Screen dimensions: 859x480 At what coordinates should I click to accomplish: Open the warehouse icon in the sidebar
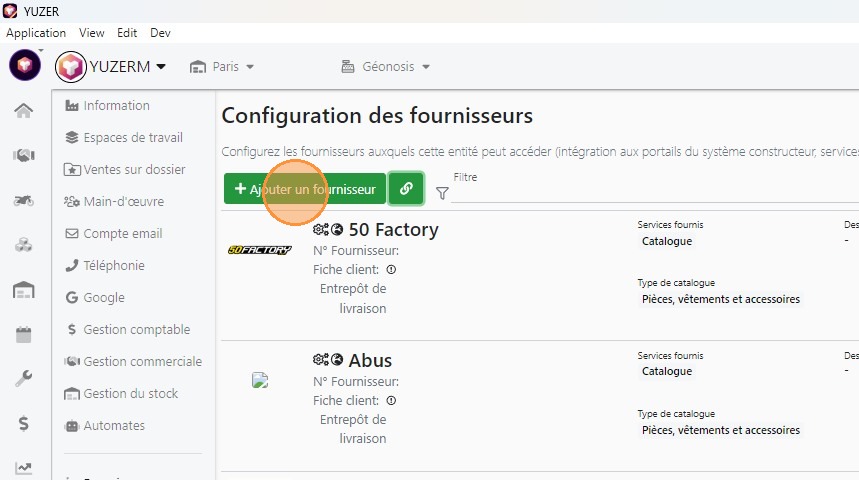tap(24, 290)
